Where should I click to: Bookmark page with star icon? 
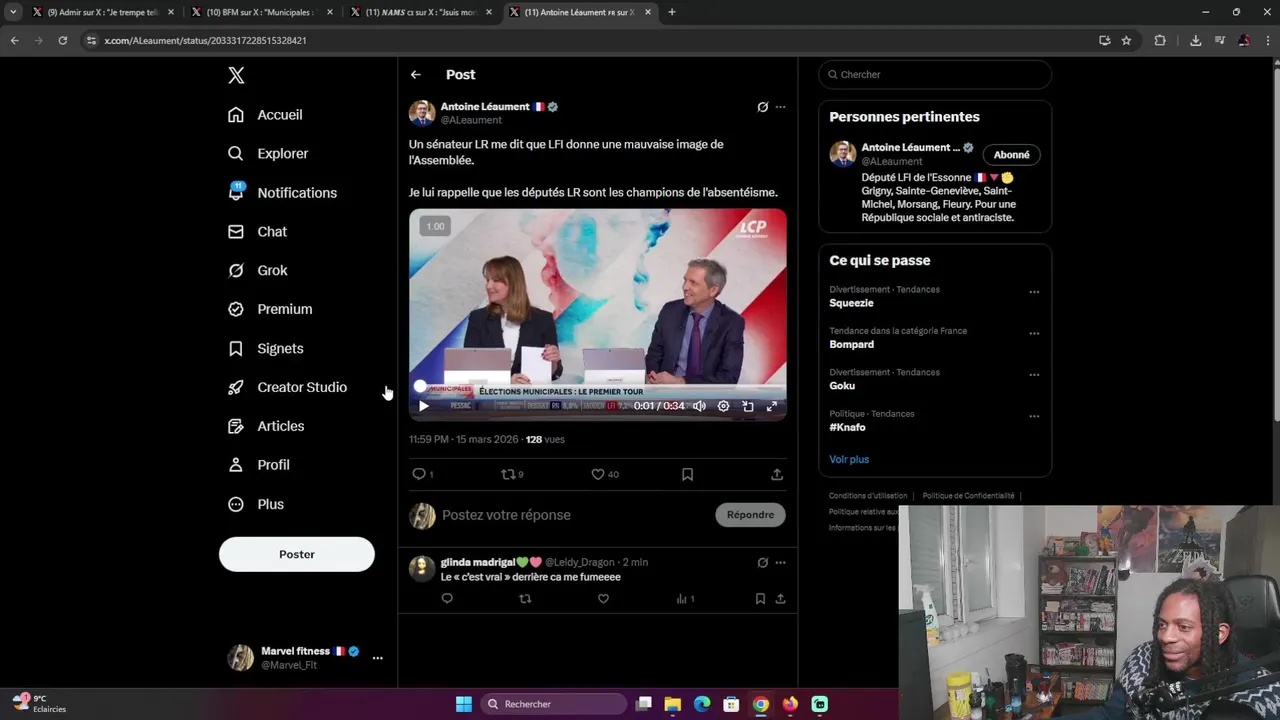[1126, 40]
